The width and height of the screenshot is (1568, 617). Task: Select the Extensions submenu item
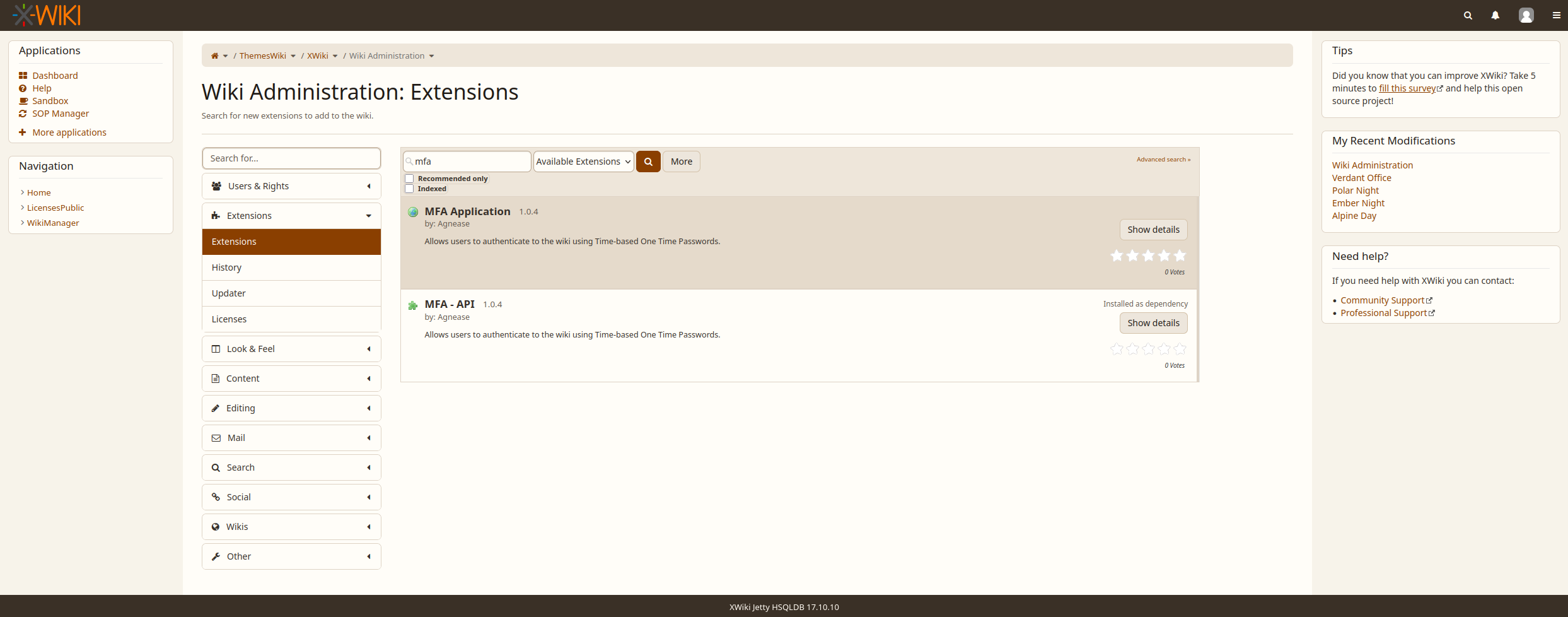pos(291,242)
